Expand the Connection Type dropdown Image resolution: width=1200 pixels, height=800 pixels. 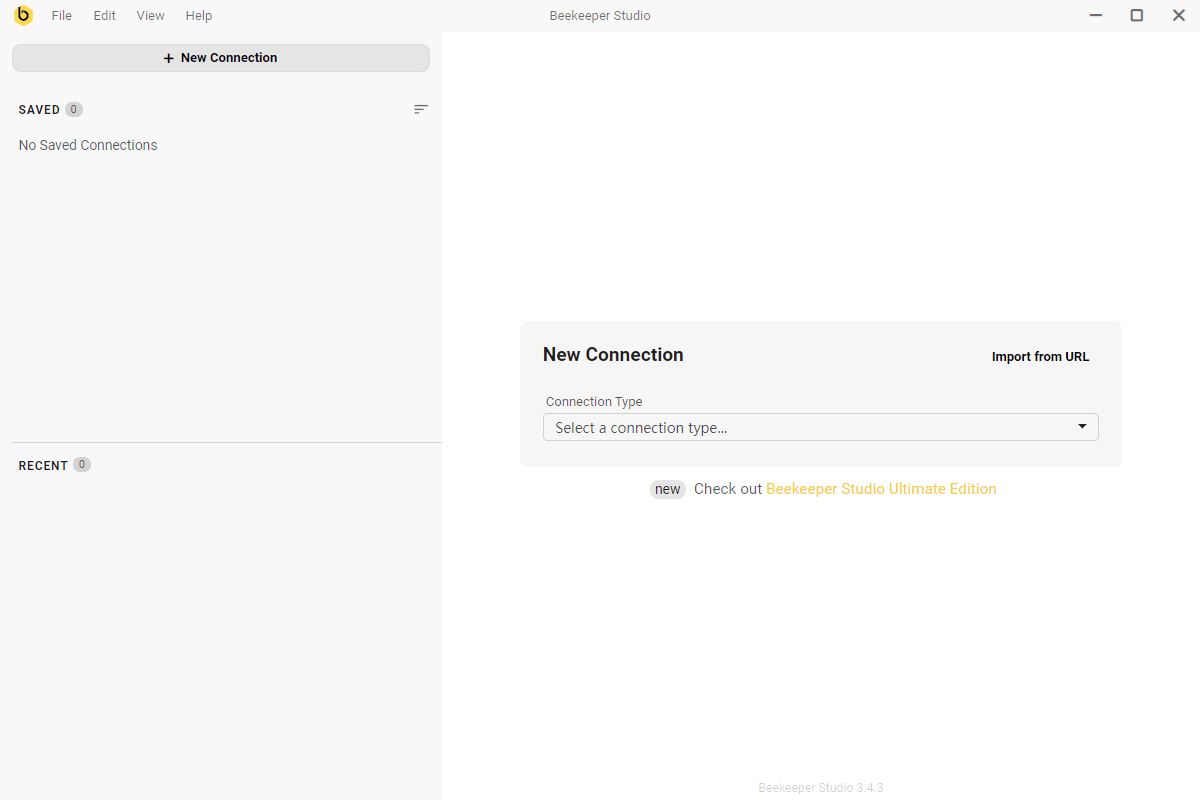(x=820, y=428)
